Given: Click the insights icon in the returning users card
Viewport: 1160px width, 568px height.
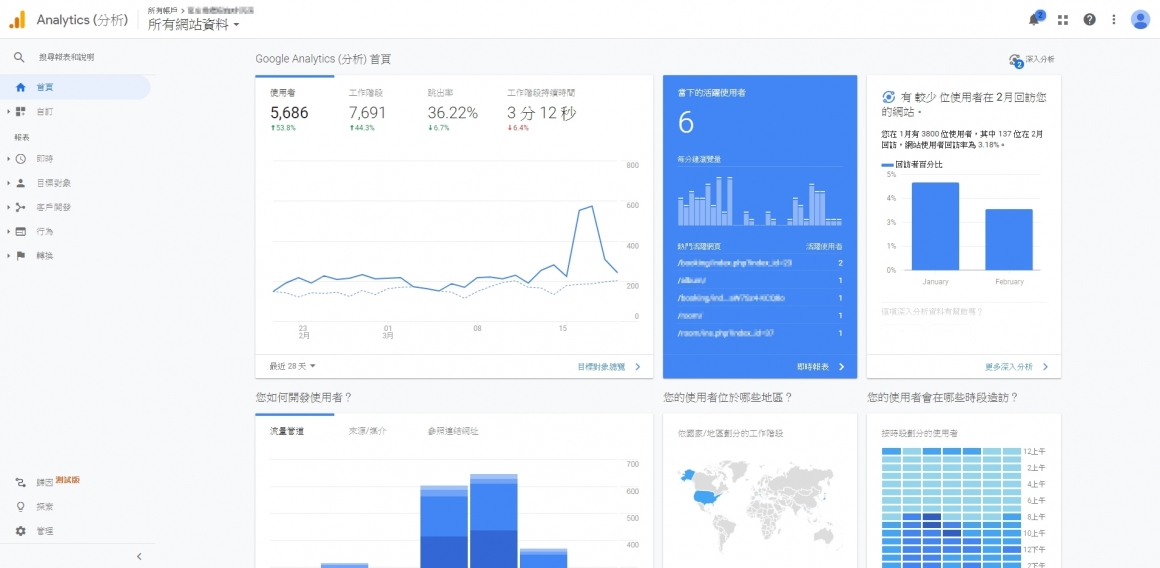Looking at the screenshot, I should [x=888, y=97].
